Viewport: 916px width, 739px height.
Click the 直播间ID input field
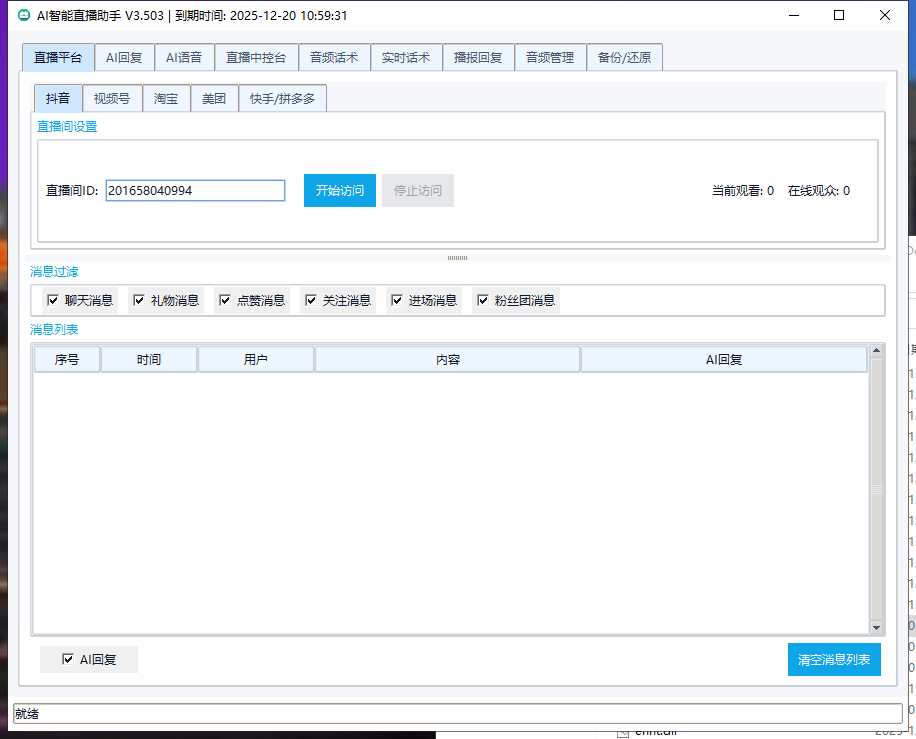[195, 191]
